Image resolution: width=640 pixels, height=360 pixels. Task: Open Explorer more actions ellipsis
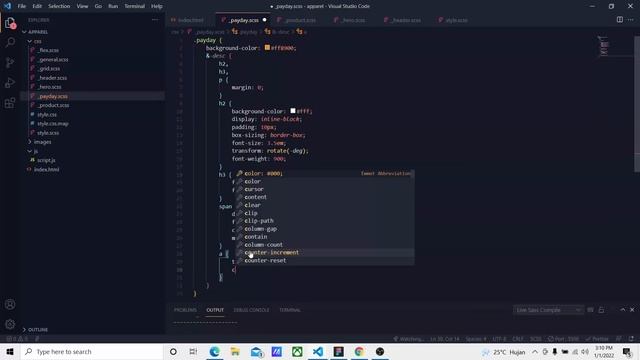(155, 20)
